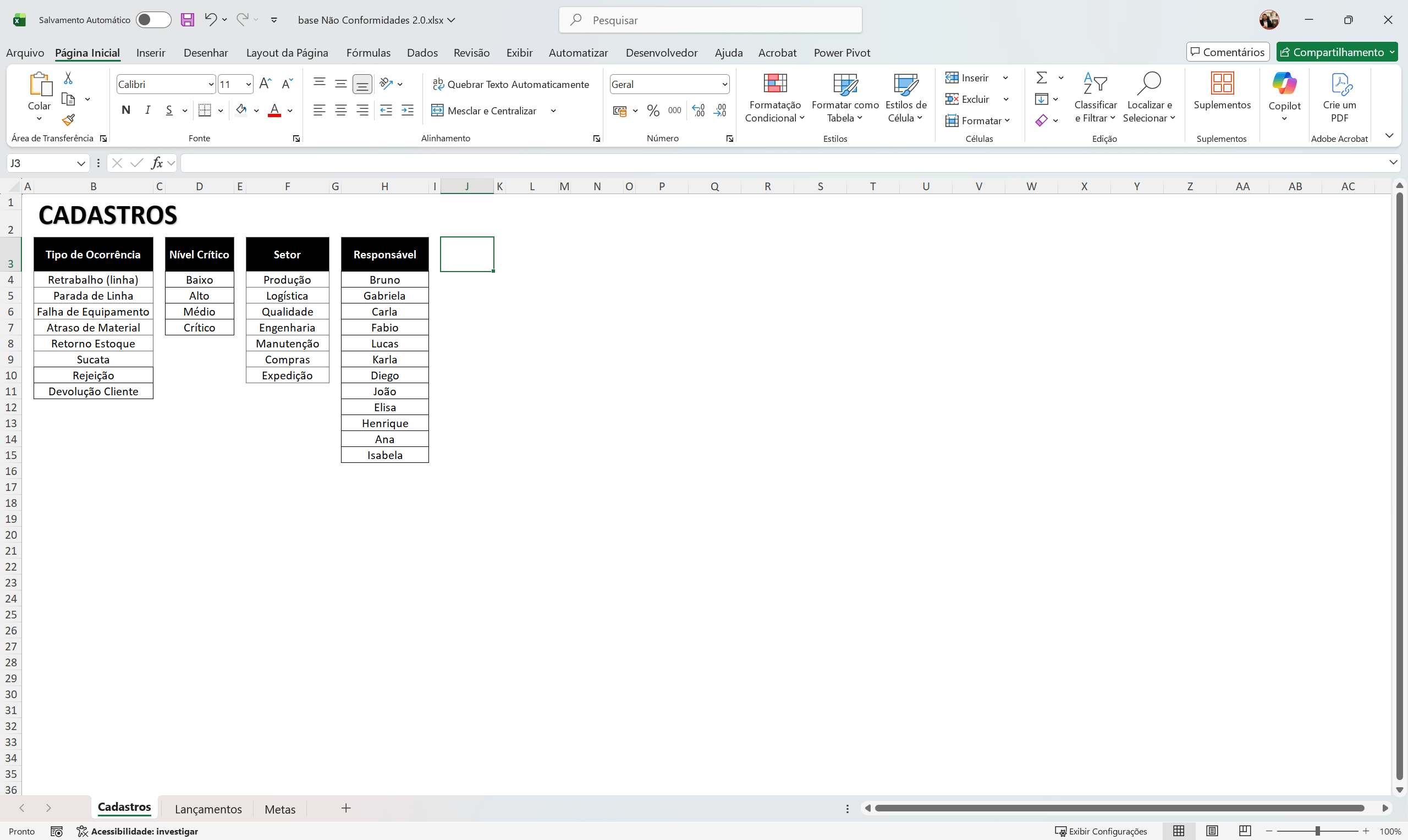Toggle bold formatting
This screenshot has width=1408, height=840.
(x=126, y=110)
